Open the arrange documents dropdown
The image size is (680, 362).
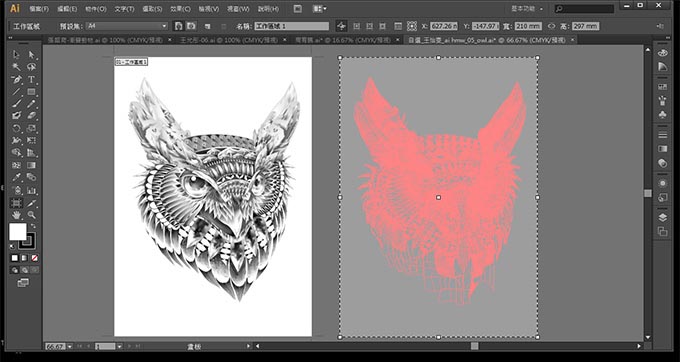320,9
